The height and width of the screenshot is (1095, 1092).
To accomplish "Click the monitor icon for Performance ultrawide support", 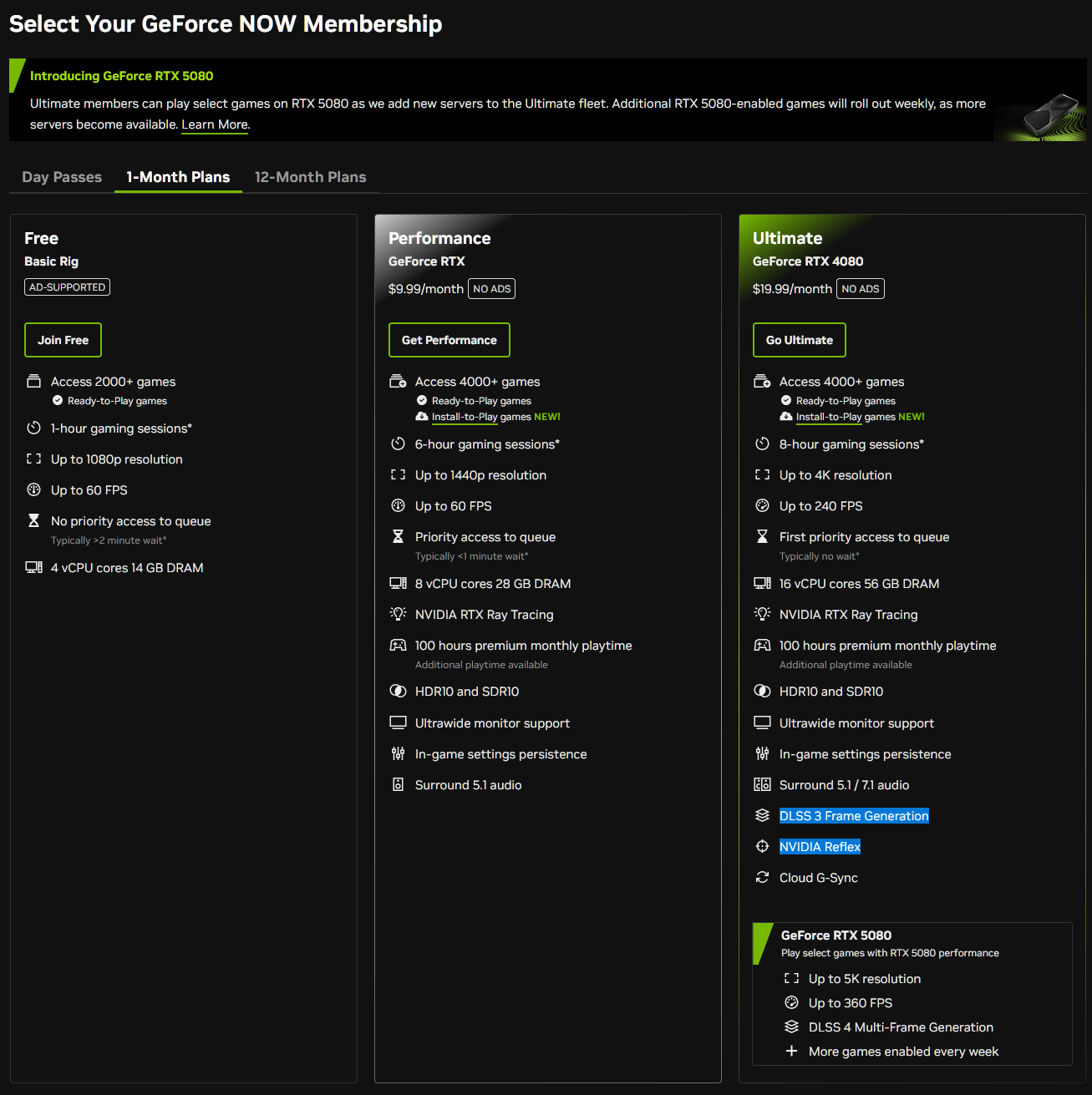I will point(398,722).
